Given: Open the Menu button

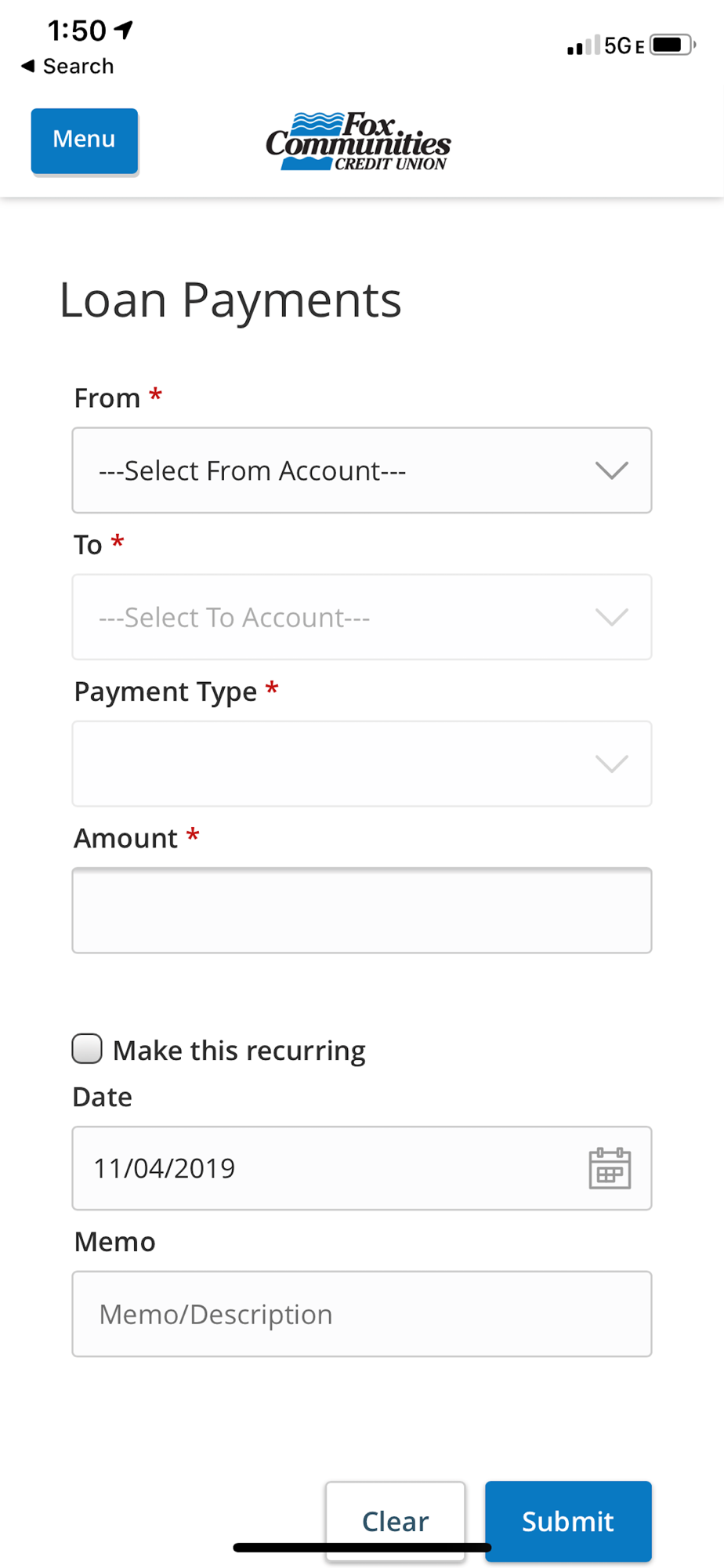Looking at the screenshot, I should pos(85,141).
